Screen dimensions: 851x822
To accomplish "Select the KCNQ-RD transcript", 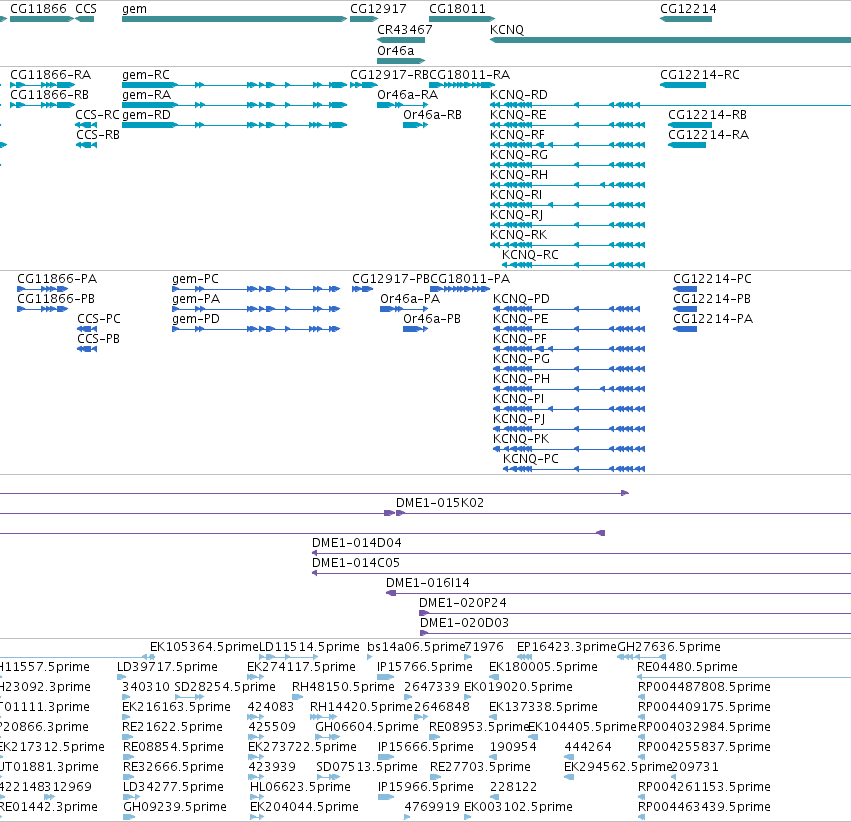I will click(x=670, y=105).
